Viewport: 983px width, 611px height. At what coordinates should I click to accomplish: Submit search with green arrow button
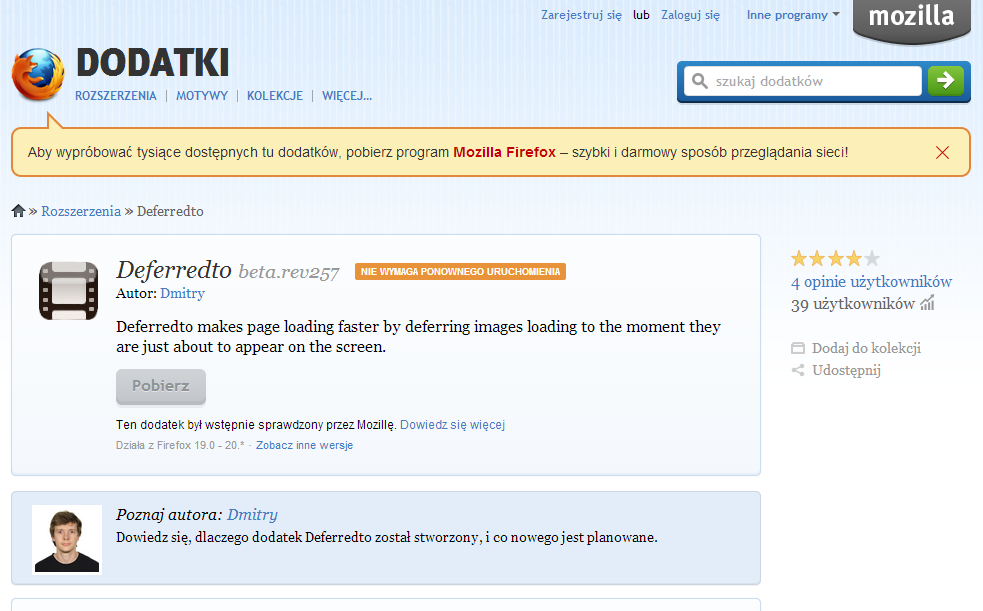click(x=945, y=81)
